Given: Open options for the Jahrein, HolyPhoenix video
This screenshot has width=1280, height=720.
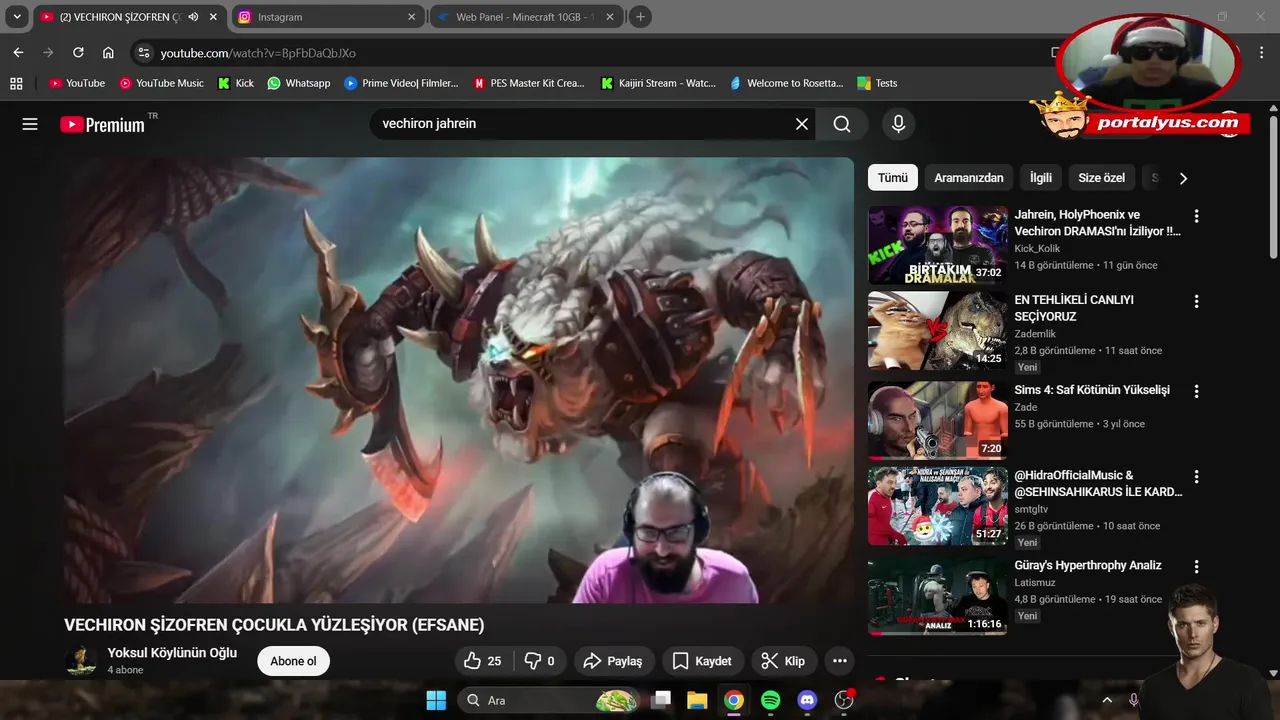Looking at the screenshot, I should tap(1196, 216).
